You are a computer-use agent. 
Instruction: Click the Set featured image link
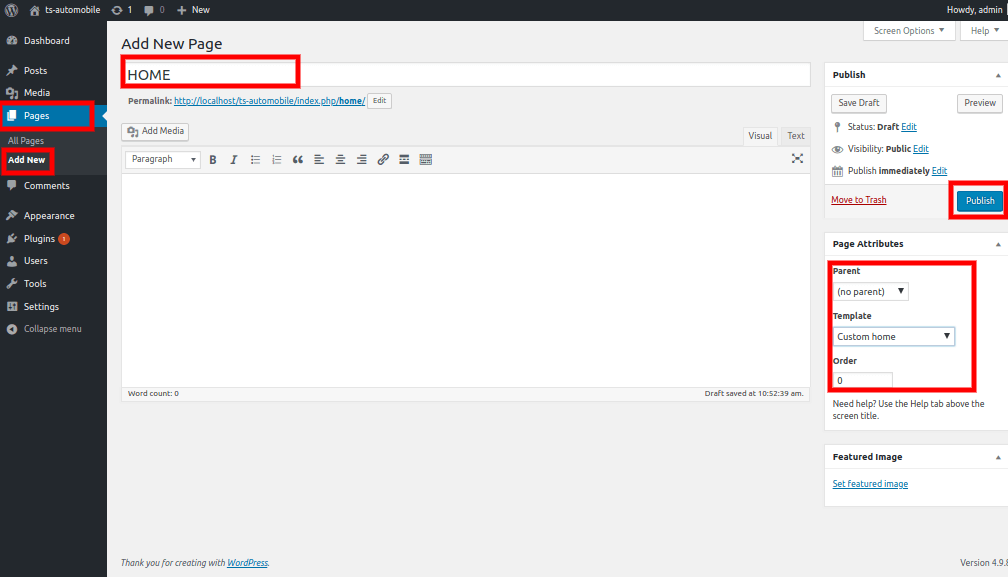870,484
